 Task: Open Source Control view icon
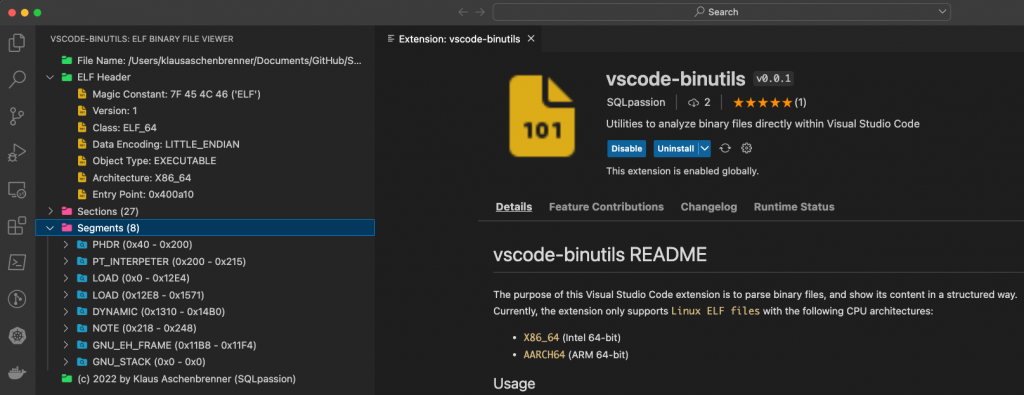pos(17,117)
